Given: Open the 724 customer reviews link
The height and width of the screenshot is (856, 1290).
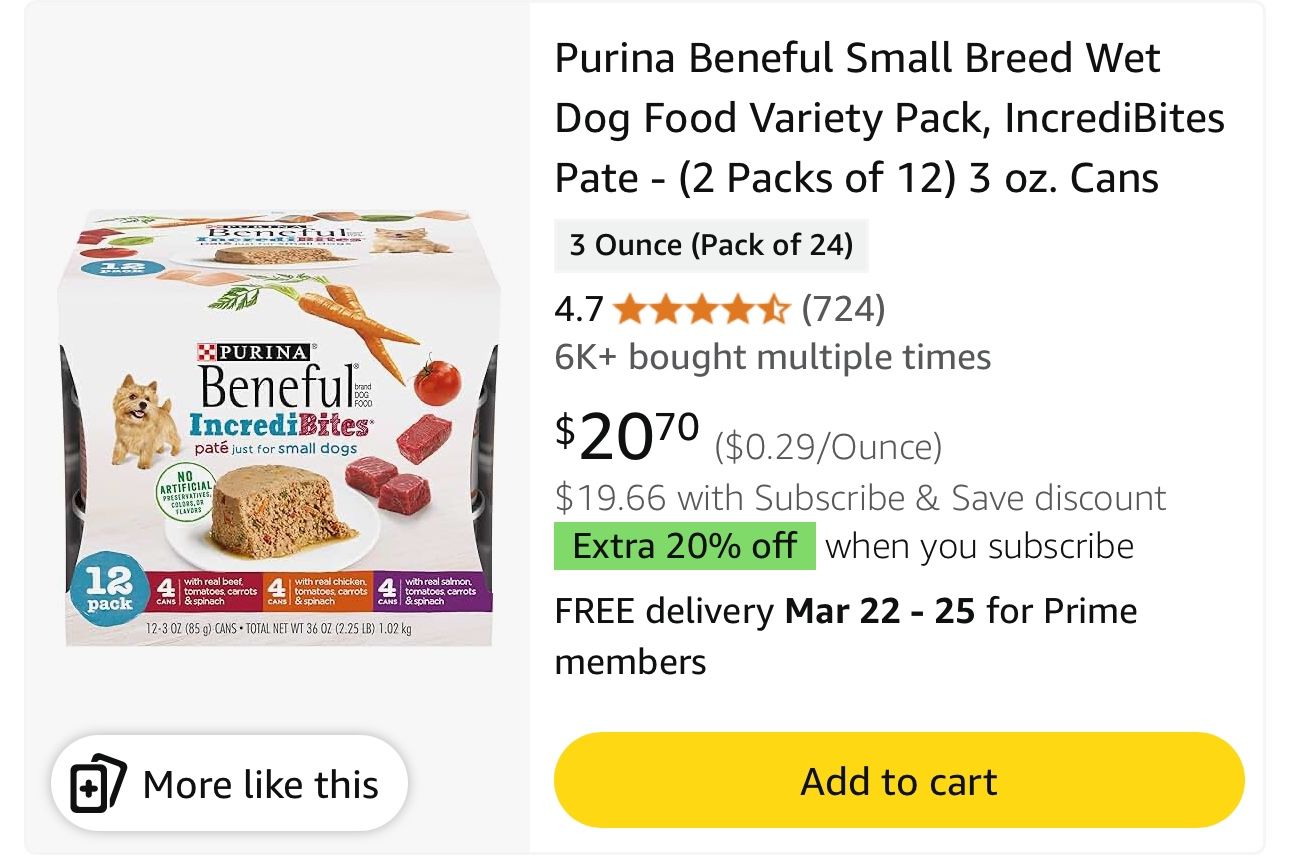Looking at the screenshot, I should coord(843,310).
